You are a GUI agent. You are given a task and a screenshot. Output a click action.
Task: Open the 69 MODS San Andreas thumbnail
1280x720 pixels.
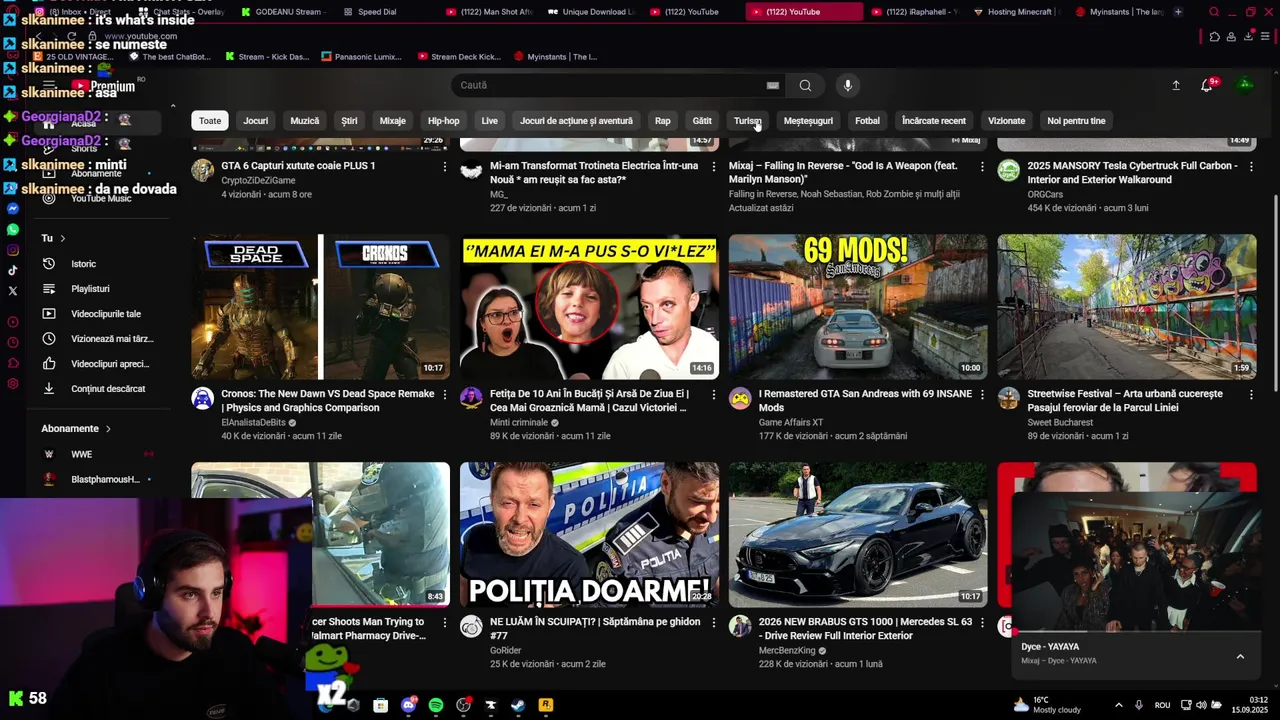click(x=858, y=307)
